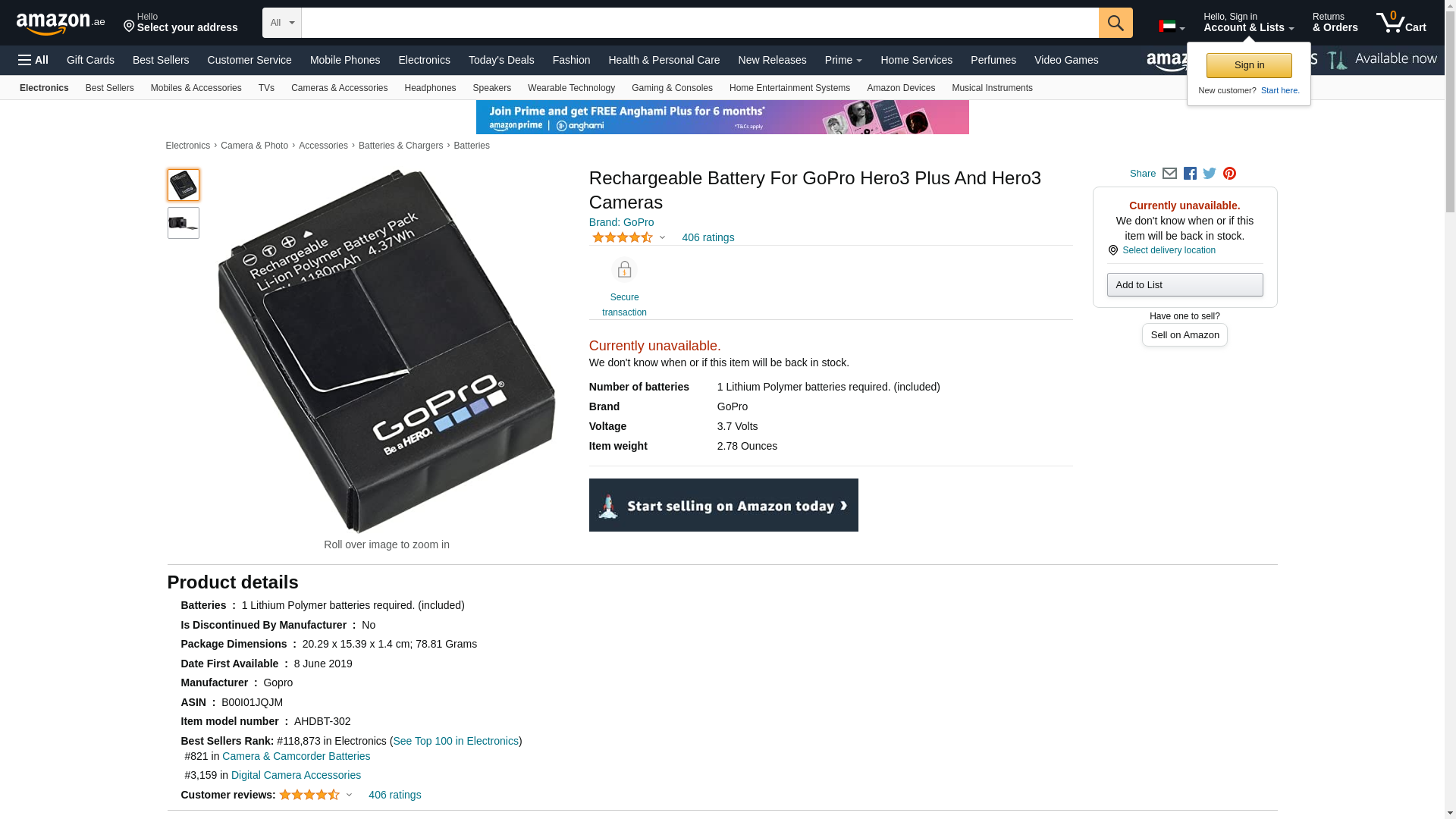This screenshot has width=1456, height=819.
Task: Share product on Pinterest icon
Action: (x=1229, y=174)
